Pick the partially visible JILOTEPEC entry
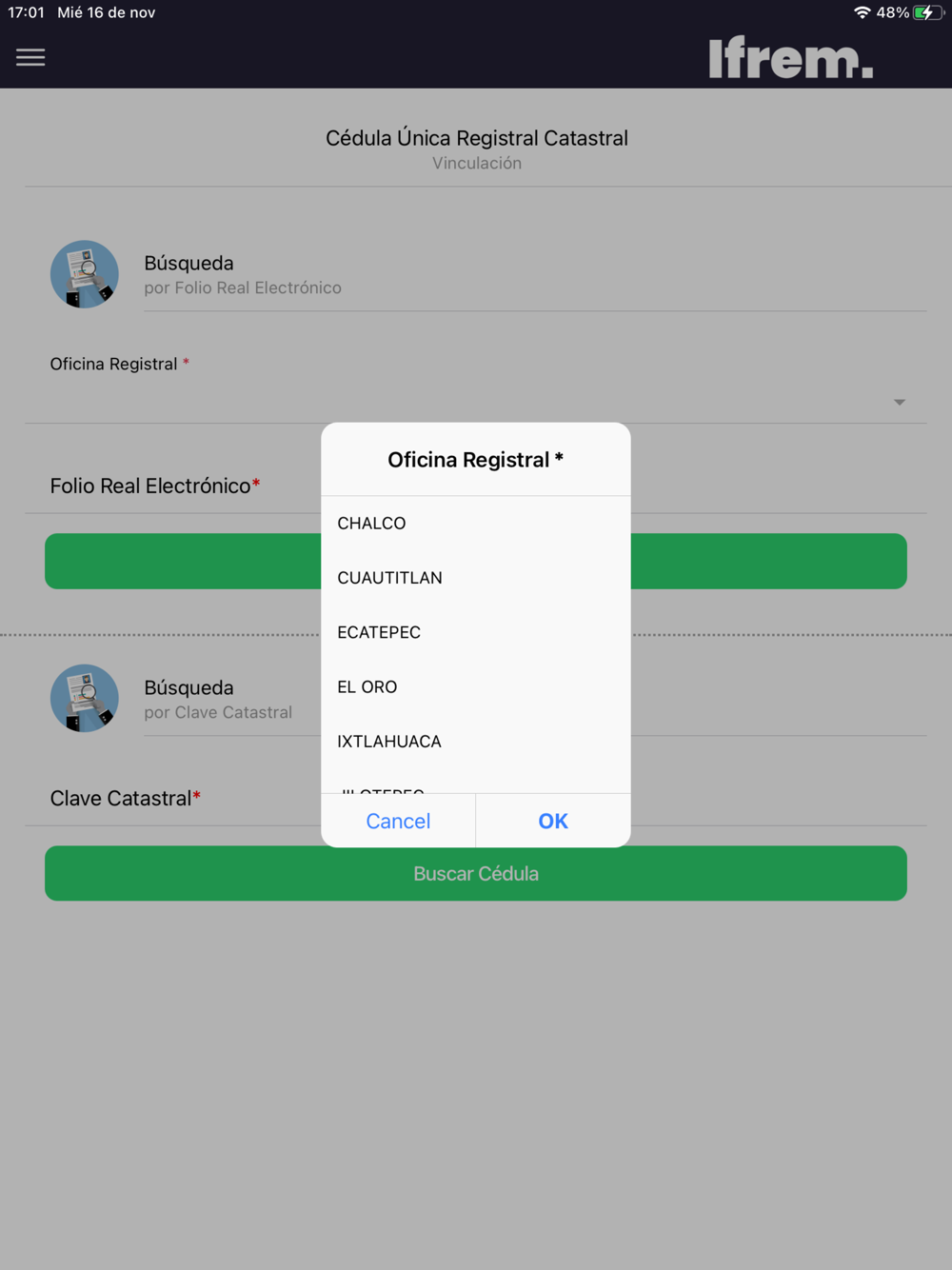The height and width of the screenshot is (1270, 952). 476,787
